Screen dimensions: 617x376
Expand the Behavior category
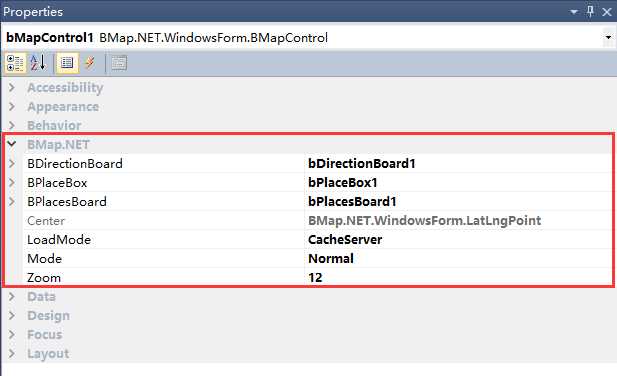tap(12, 125)
